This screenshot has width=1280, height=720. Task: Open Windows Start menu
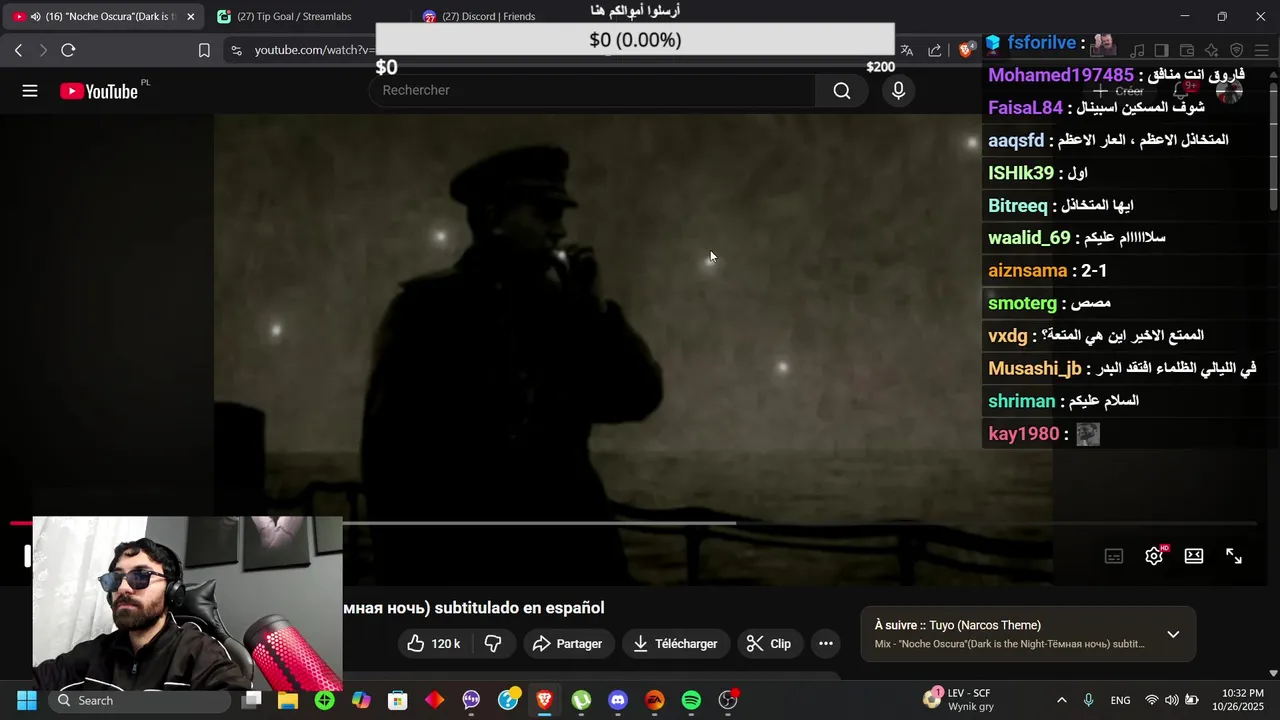26,700
